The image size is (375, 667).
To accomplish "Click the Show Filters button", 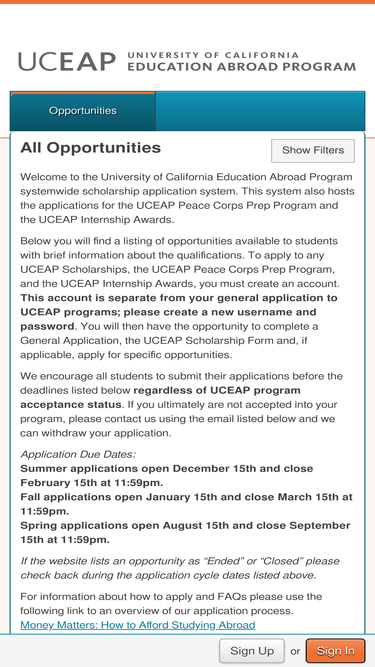I will tap(313, 151).
